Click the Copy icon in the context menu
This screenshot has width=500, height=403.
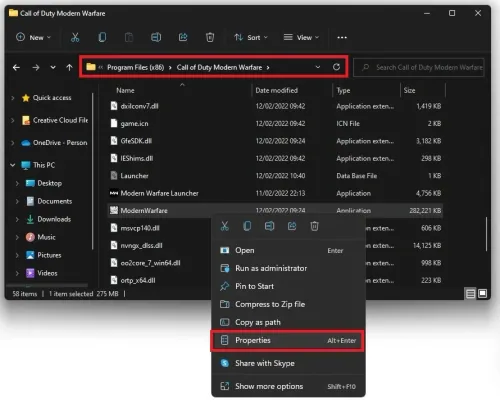(247, 226)
